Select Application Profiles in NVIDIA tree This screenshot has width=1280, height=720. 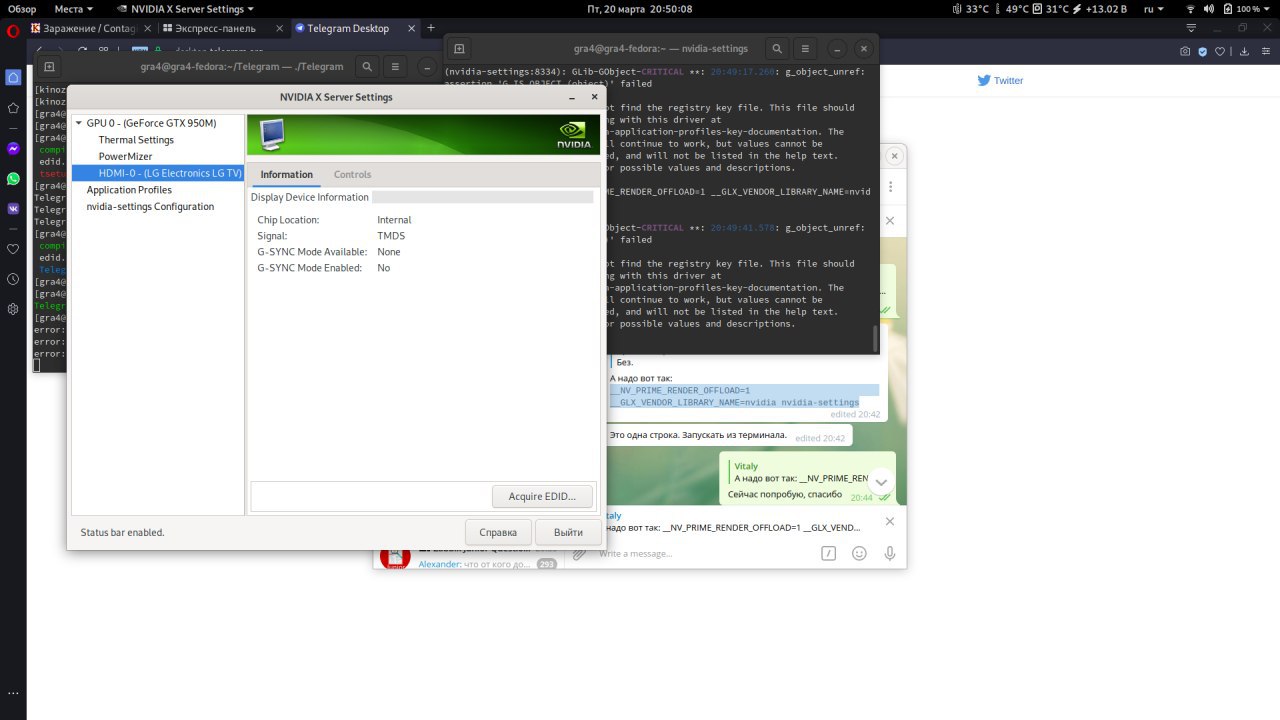(129, 190)
